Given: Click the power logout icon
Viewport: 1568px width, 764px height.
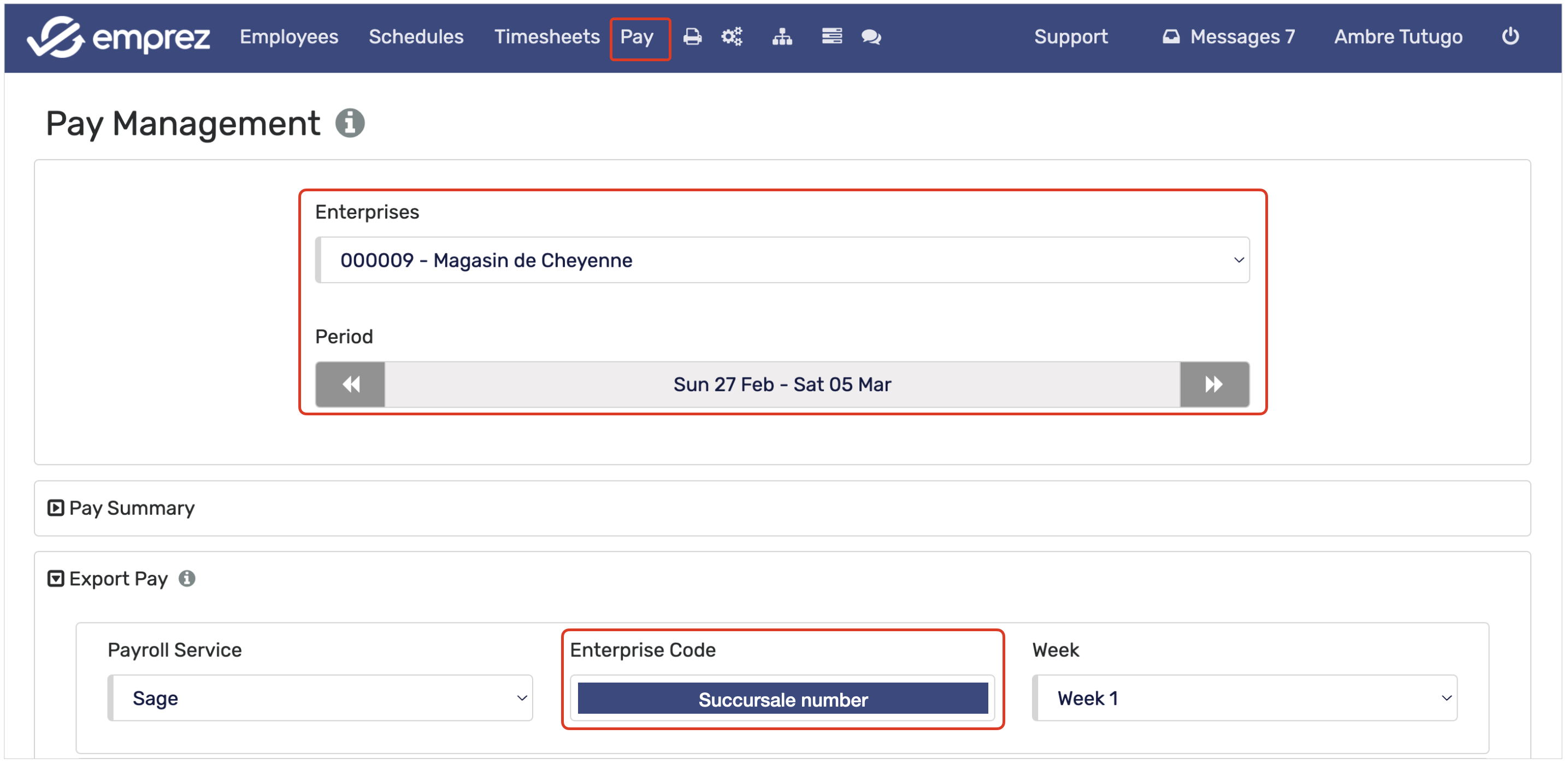Looking at the screenshot, I should pyautogui.click(x=1510, y=37).
